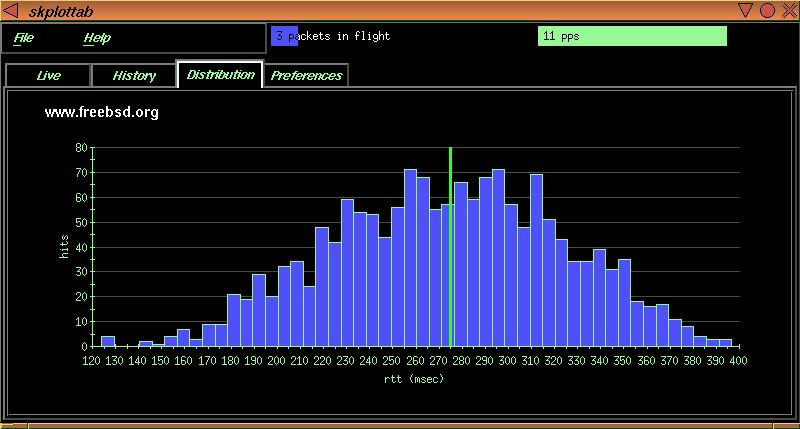Open the Preferences tab
Viewport: 800px width, 429px height.
click(306, 76)
